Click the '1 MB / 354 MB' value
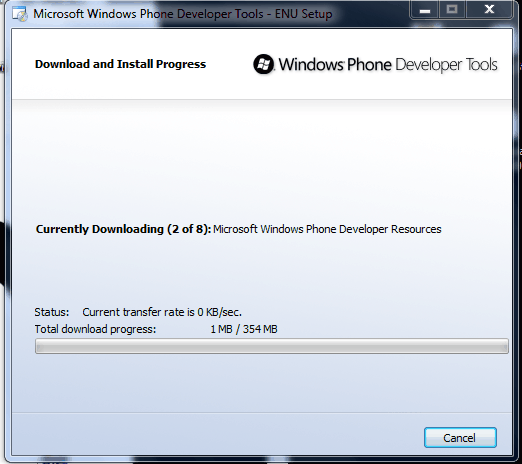Image resolution: width=522 pixels, height=464 pixels. point(244,329)
